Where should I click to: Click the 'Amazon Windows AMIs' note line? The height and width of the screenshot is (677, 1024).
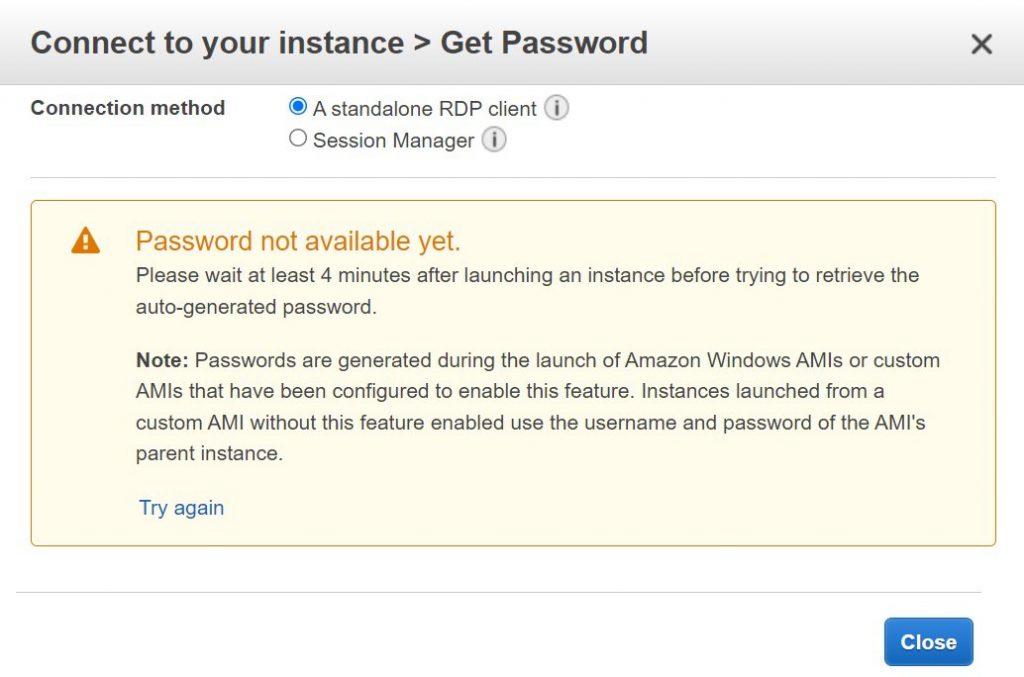tap(537, 360)
